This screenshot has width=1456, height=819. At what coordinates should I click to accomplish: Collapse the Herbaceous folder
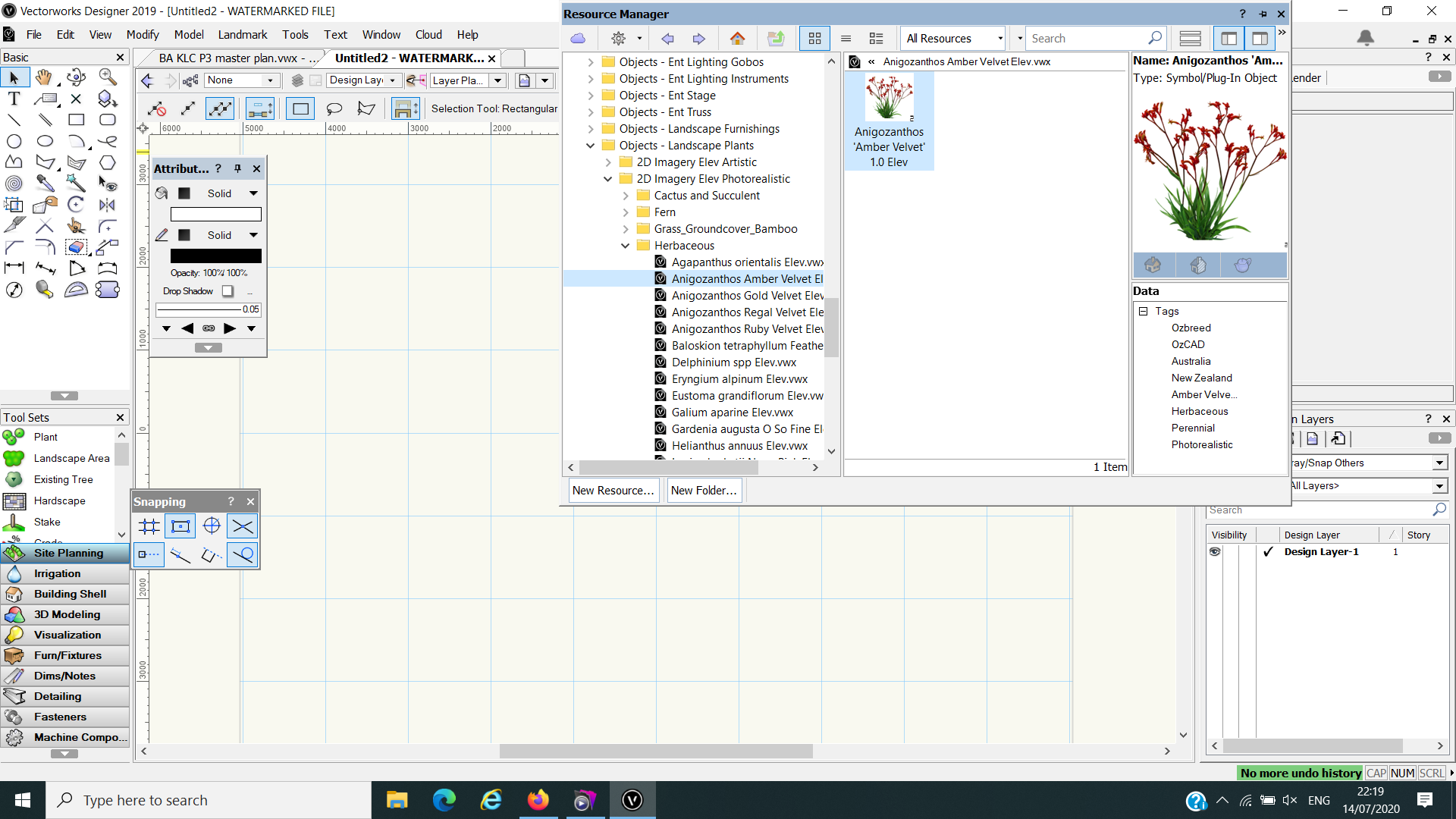coord(626,246)
